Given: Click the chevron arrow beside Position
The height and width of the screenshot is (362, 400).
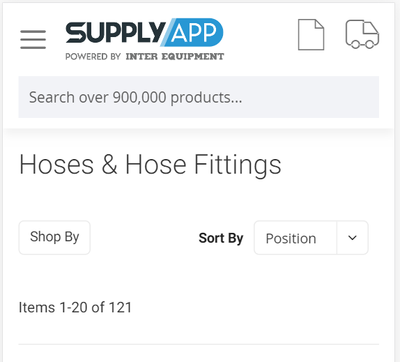Looking at the screenshot, I should (x=352, y=238).
